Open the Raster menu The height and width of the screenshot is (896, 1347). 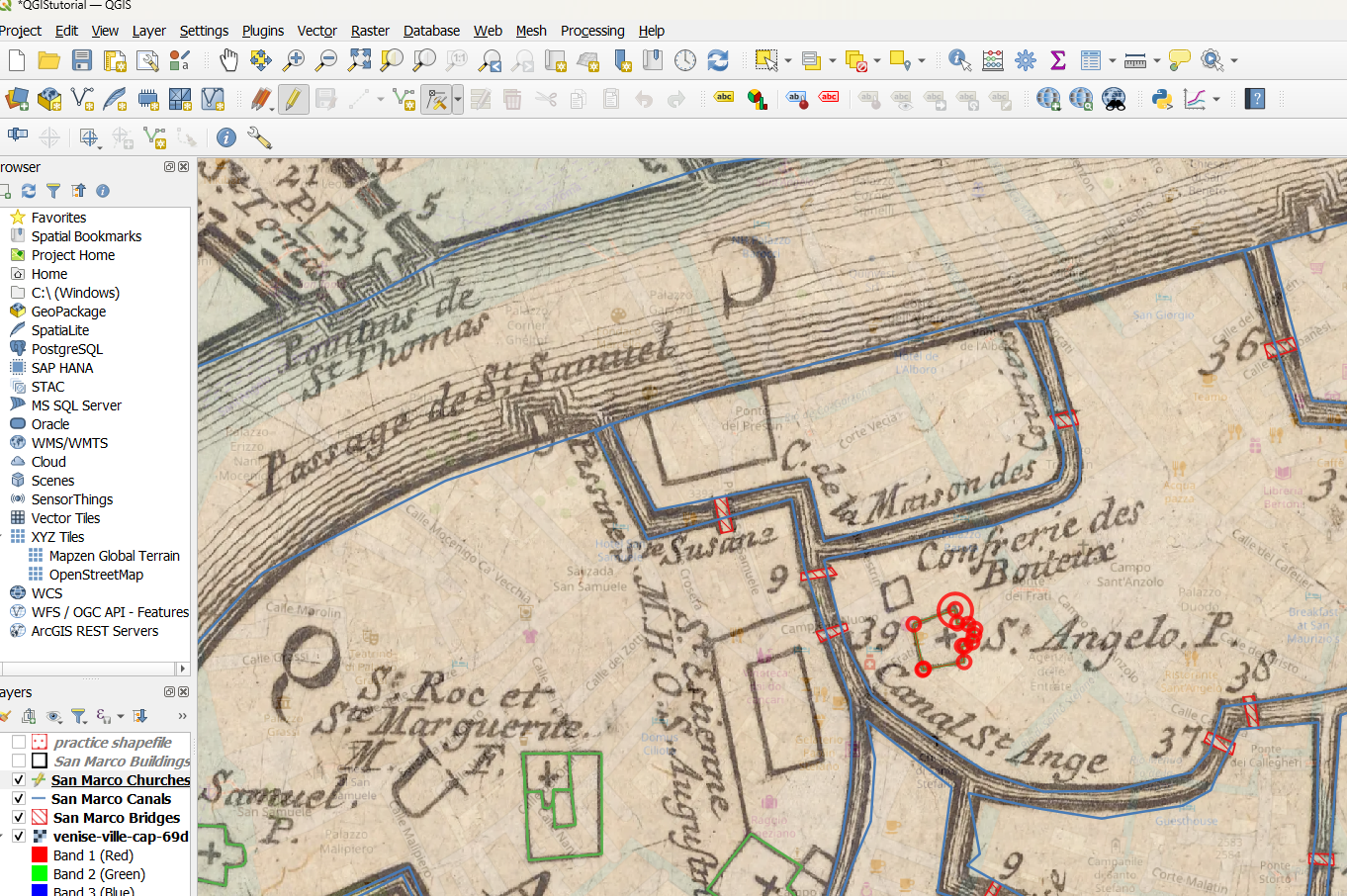point(370,31)
